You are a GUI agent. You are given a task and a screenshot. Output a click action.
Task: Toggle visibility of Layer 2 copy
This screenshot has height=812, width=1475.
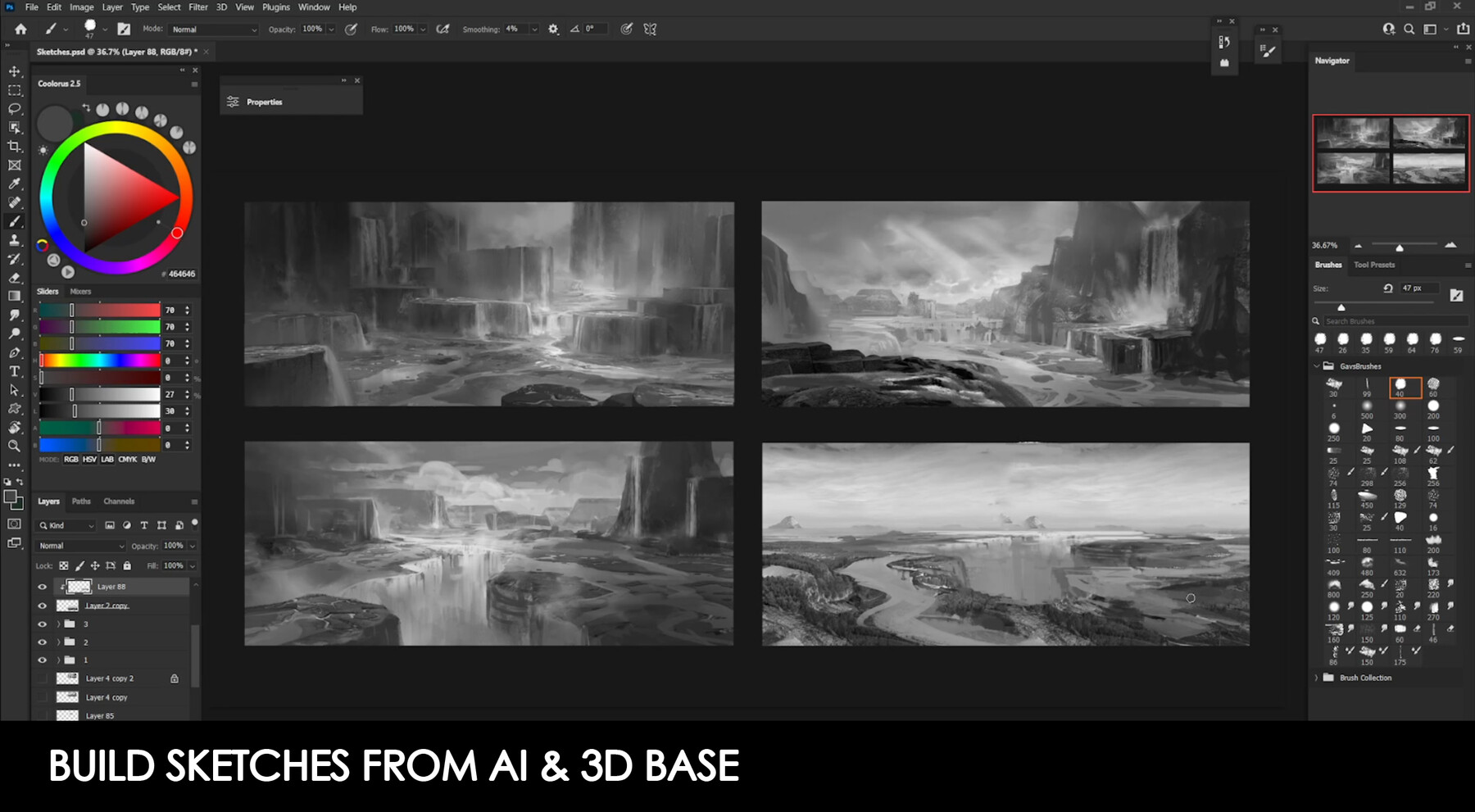pos(42,605)
